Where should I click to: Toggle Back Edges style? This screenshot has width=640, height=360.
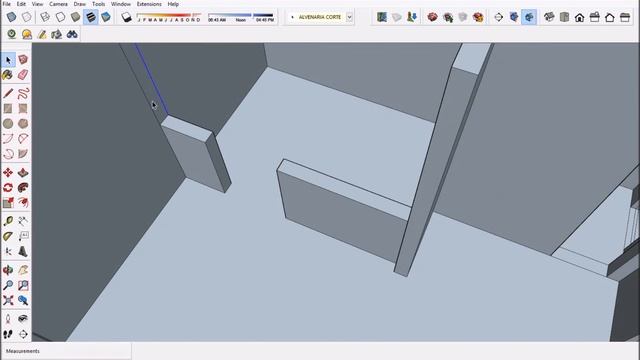point(27,17)
